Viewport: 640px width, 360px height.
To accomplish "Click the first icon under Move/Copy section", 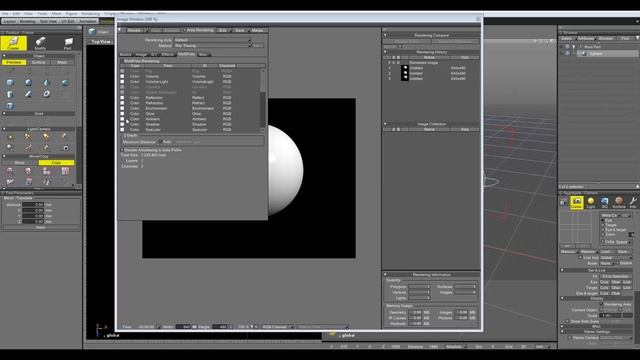I will pos(10,171).
